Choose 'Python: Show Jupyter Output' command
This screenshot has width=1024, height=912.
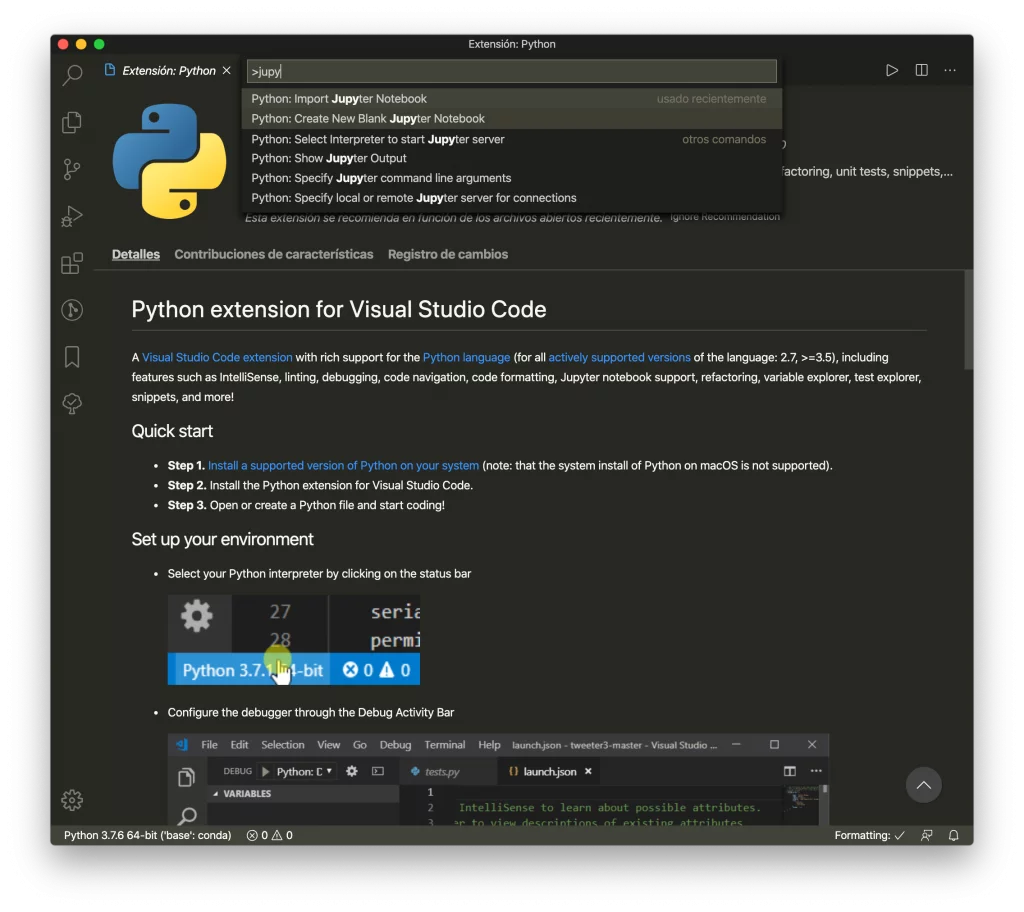[329, 158]
